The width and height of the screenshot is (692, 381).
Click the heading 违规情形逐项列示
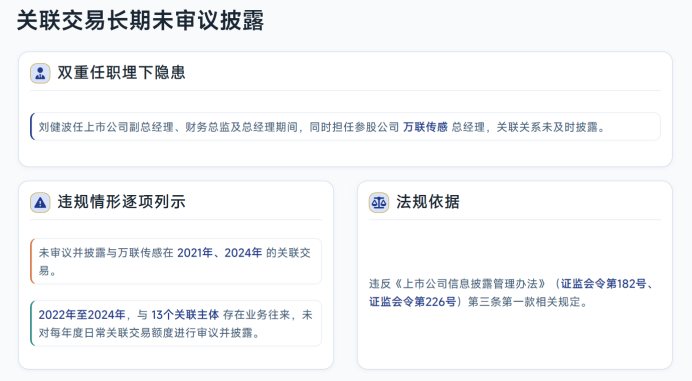tap(121, 202)
